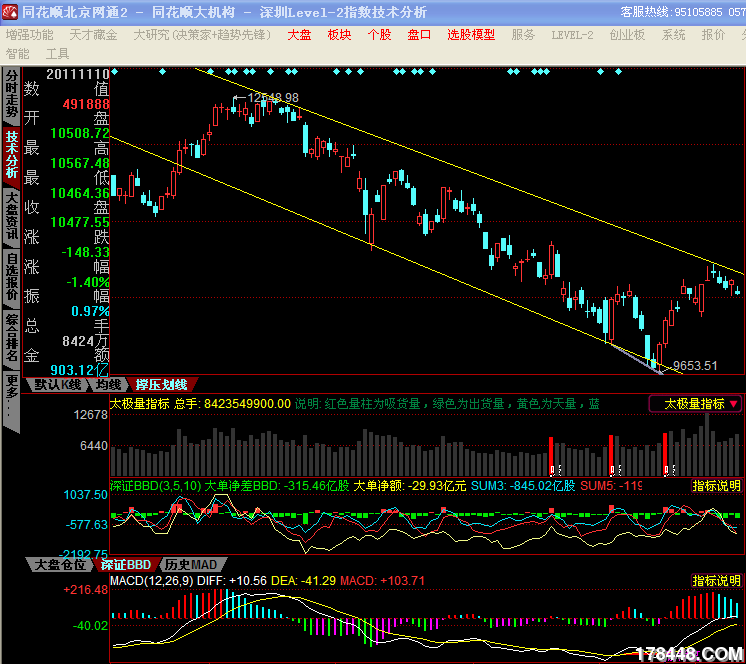Click the 12648.98 high price label
Screen dimensions: 746x664
[x=273, y=98]
